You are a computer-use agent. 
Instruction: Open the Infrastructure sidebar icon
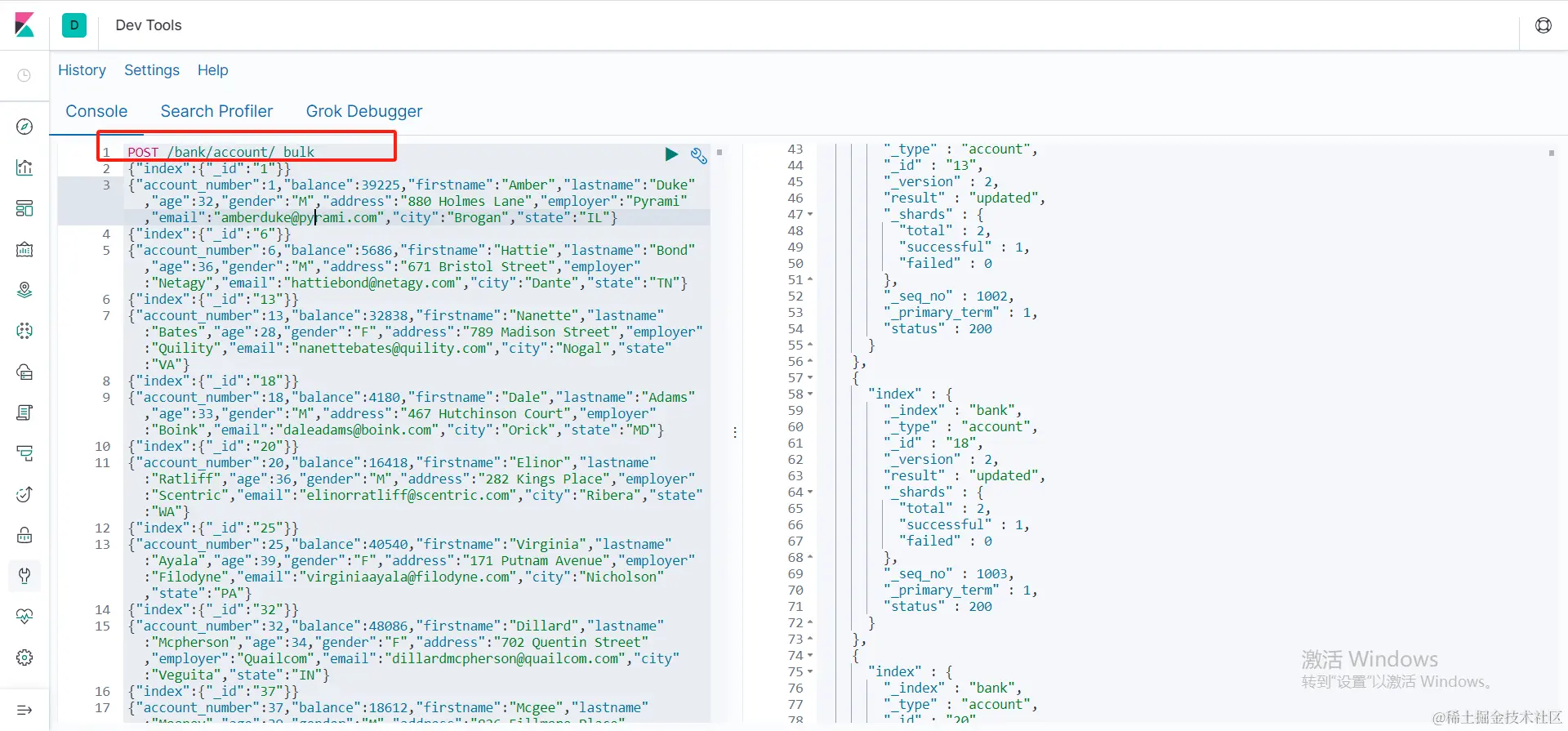(24, 372)
